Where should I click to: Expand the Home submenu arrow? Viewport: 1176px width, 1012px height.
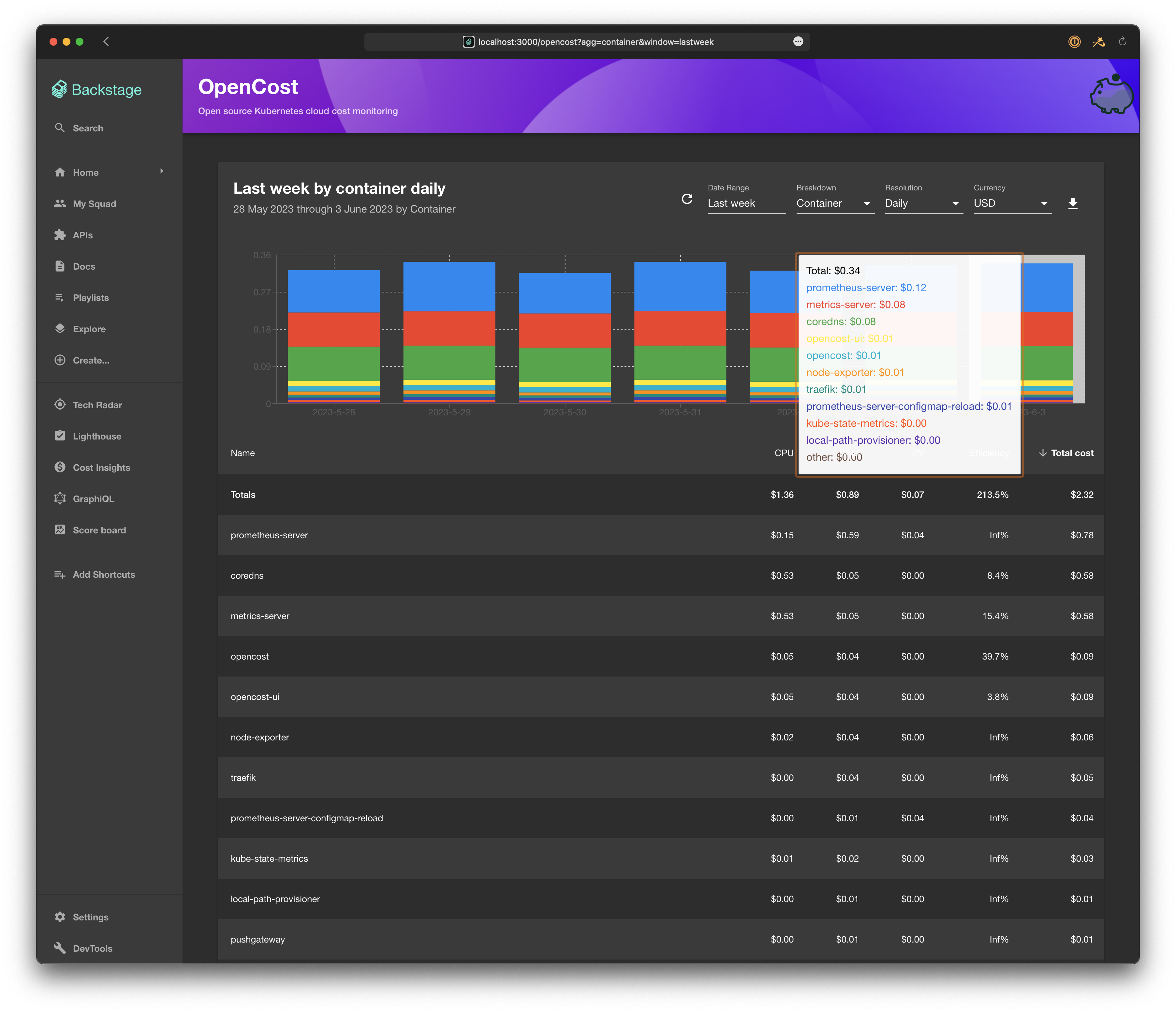(162, 171)
